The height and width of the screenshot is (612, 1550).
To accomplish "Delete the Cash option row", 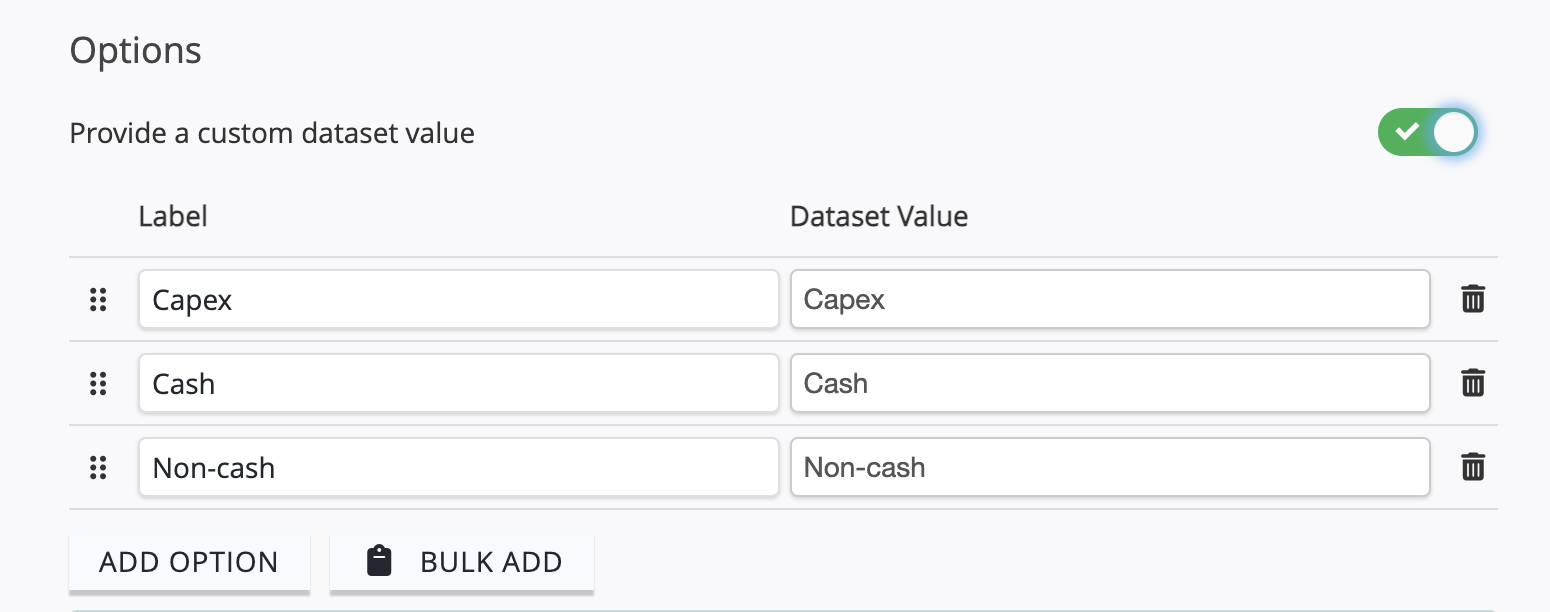I will pos(1473,383).
